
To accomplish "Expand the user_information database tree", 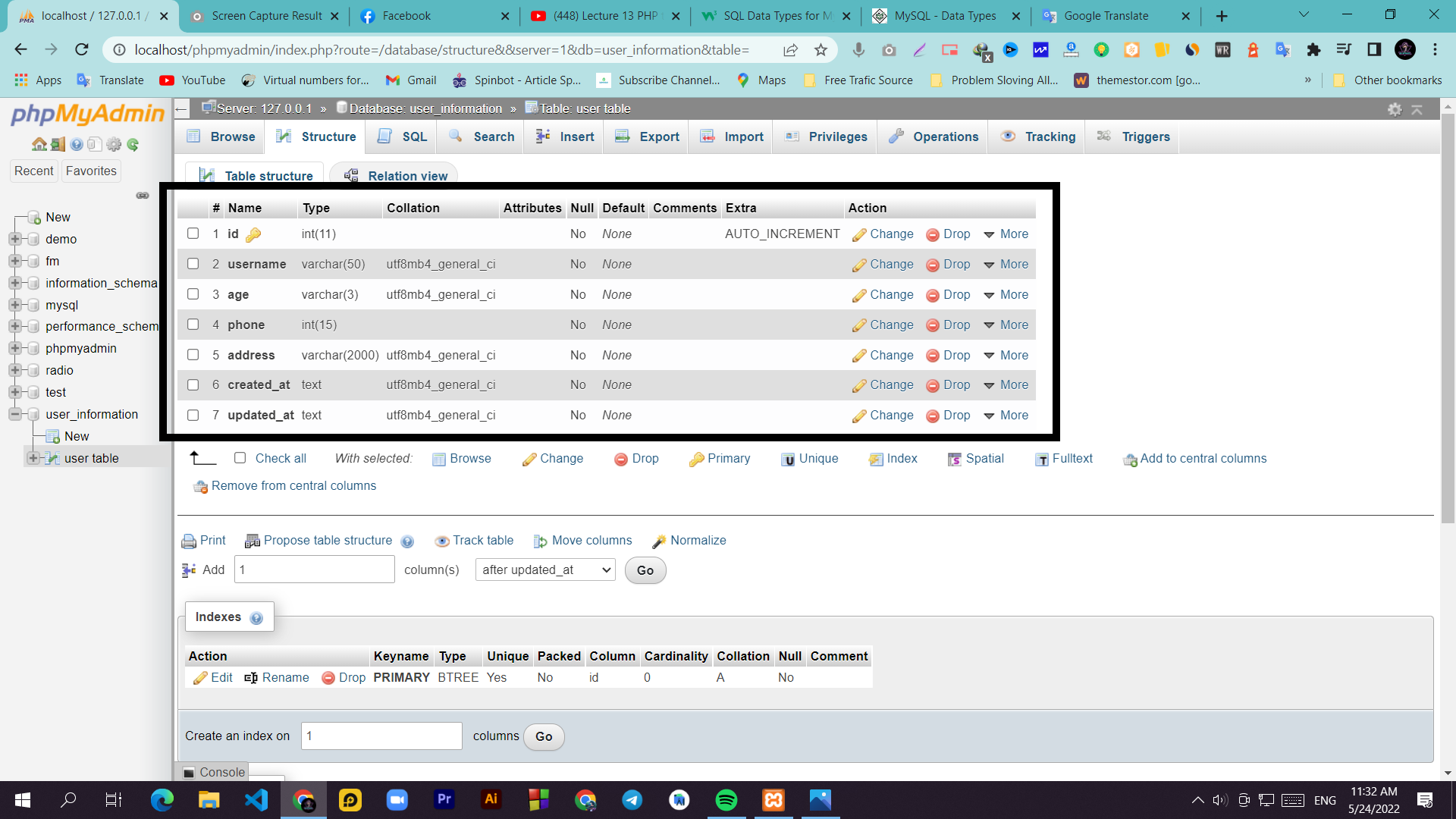I will click(x=17, y=414).
